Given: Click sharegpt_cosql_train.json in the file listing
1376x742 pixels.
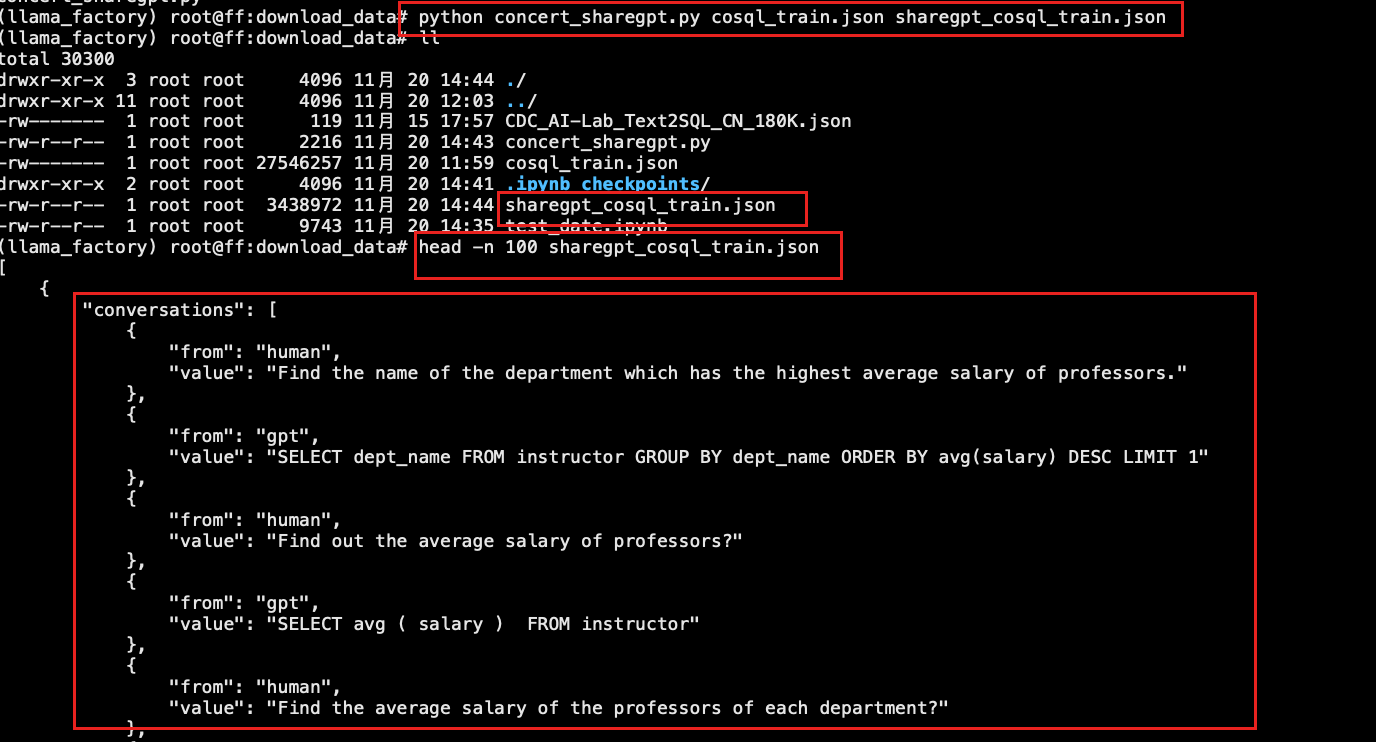Looking at the screenshot, I should click(640, 205).
